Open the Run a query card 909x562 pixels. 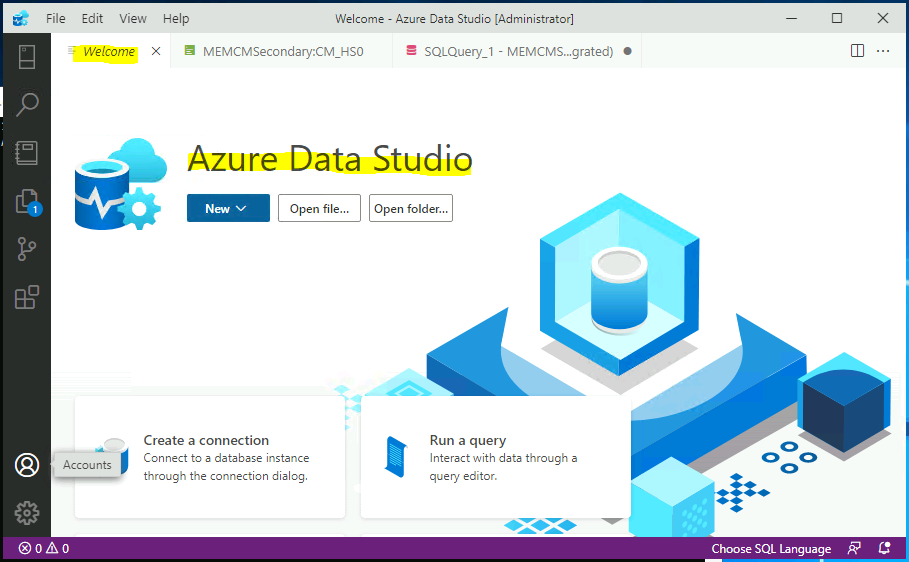click(496, 457)
